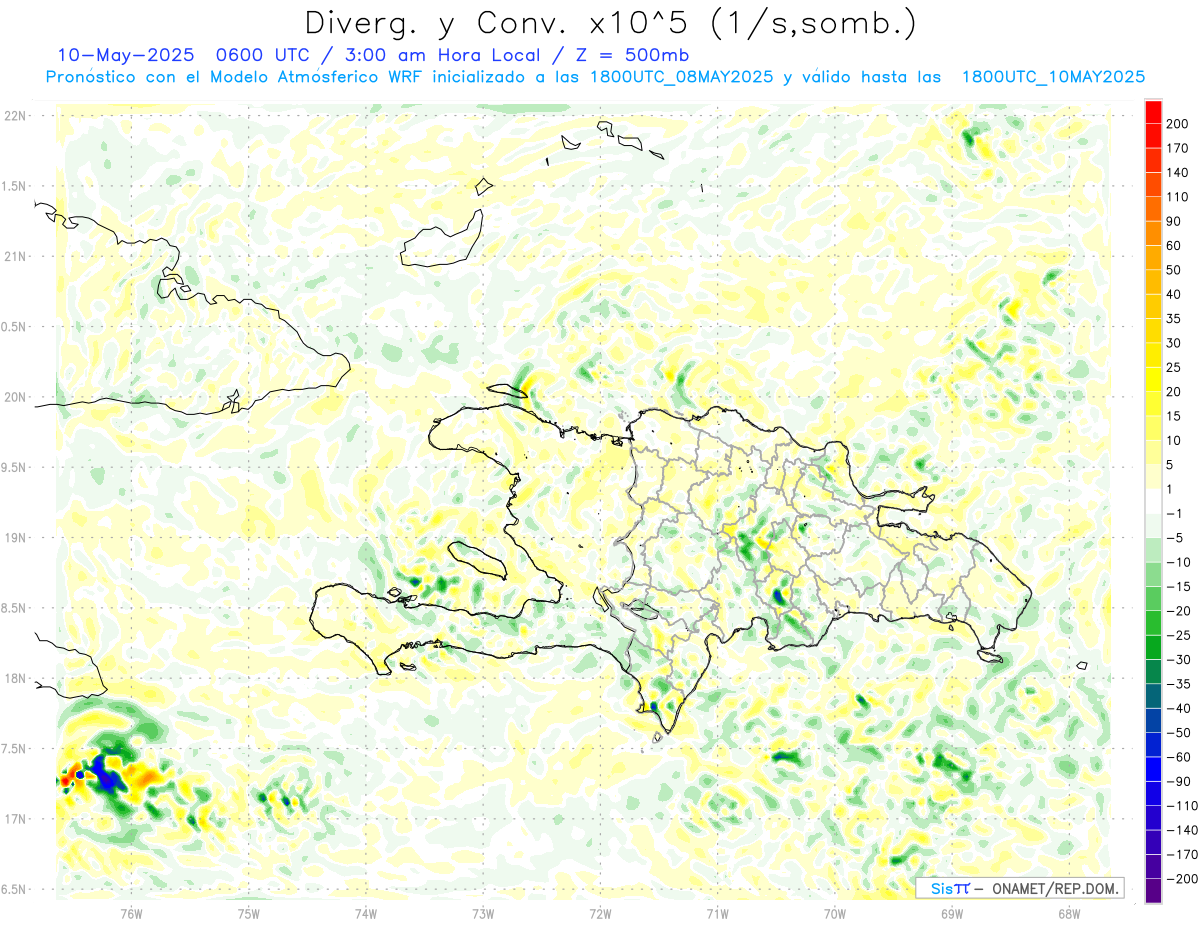The width and height of the screenshot is (1200, 927).
Task: Click the '17N' latitude label
Action: [x=15, y=819]
